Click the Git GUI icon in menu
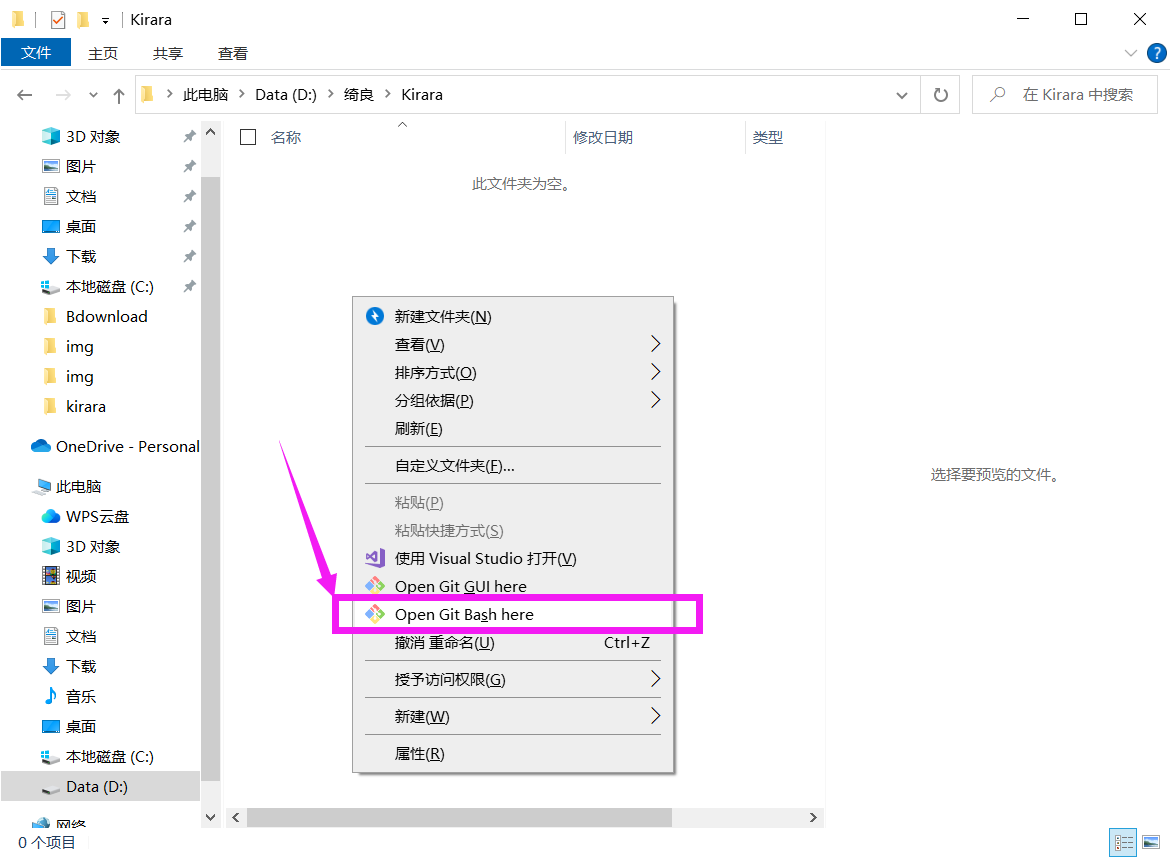1171x858 pixels. click(x=375, y=585)
